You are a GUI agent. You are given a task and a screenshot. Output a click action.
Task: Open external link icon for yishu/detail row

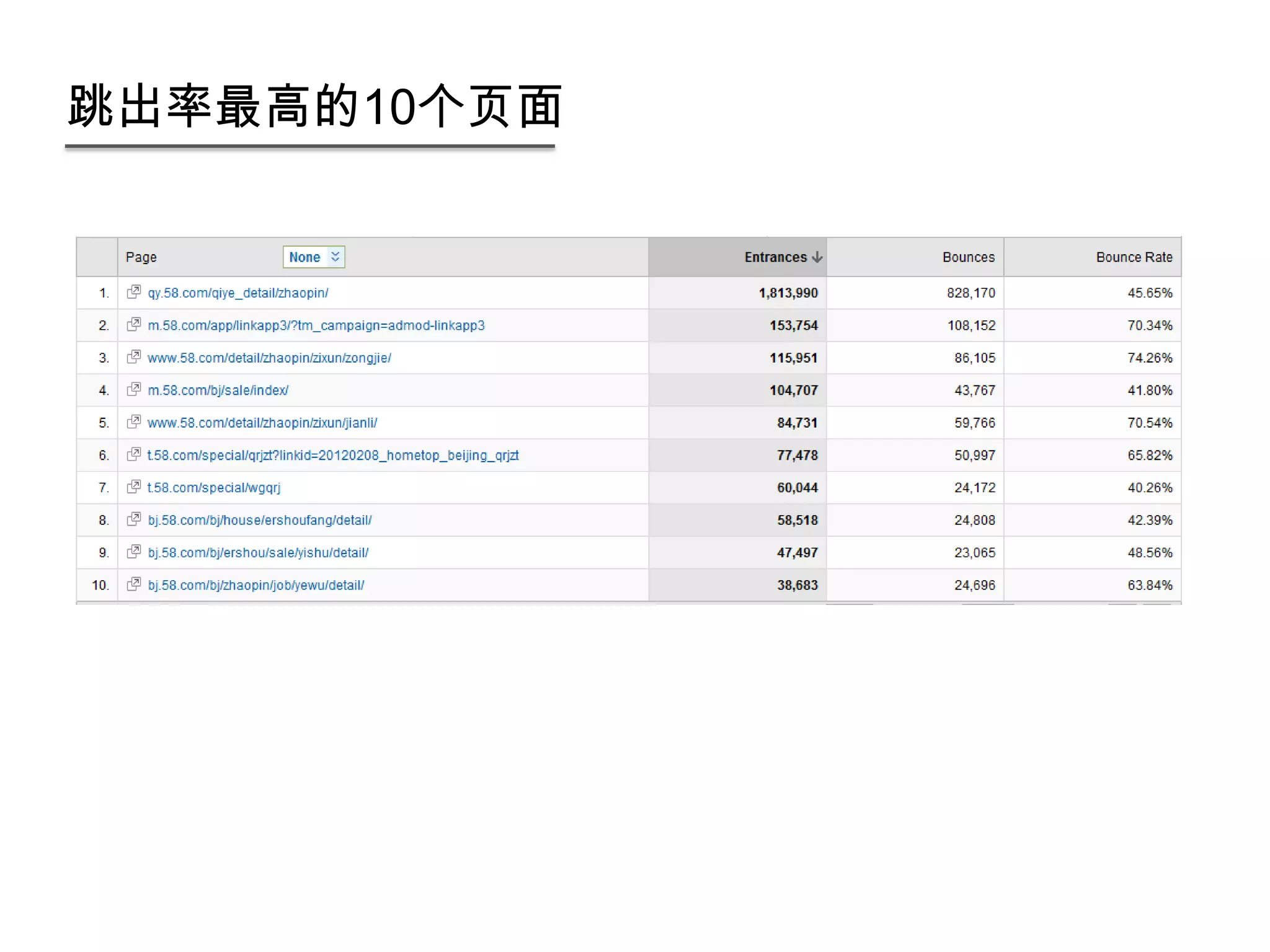134,552
